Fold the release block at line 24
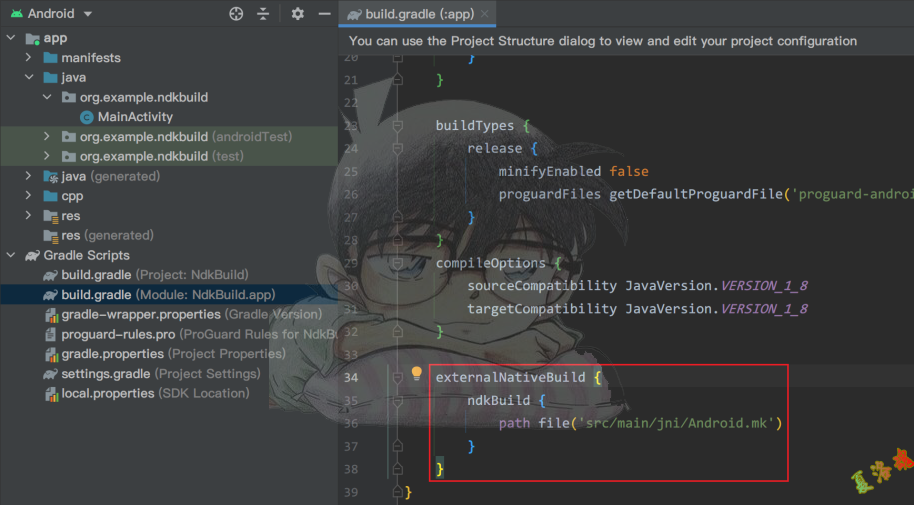 coord(398,149)
